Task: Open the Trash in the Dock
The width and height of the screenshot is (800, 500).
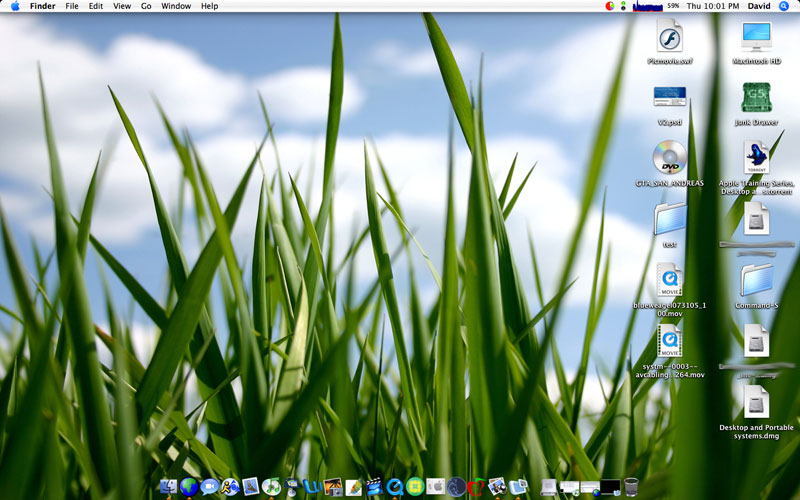Action: [x=631, y=487]
